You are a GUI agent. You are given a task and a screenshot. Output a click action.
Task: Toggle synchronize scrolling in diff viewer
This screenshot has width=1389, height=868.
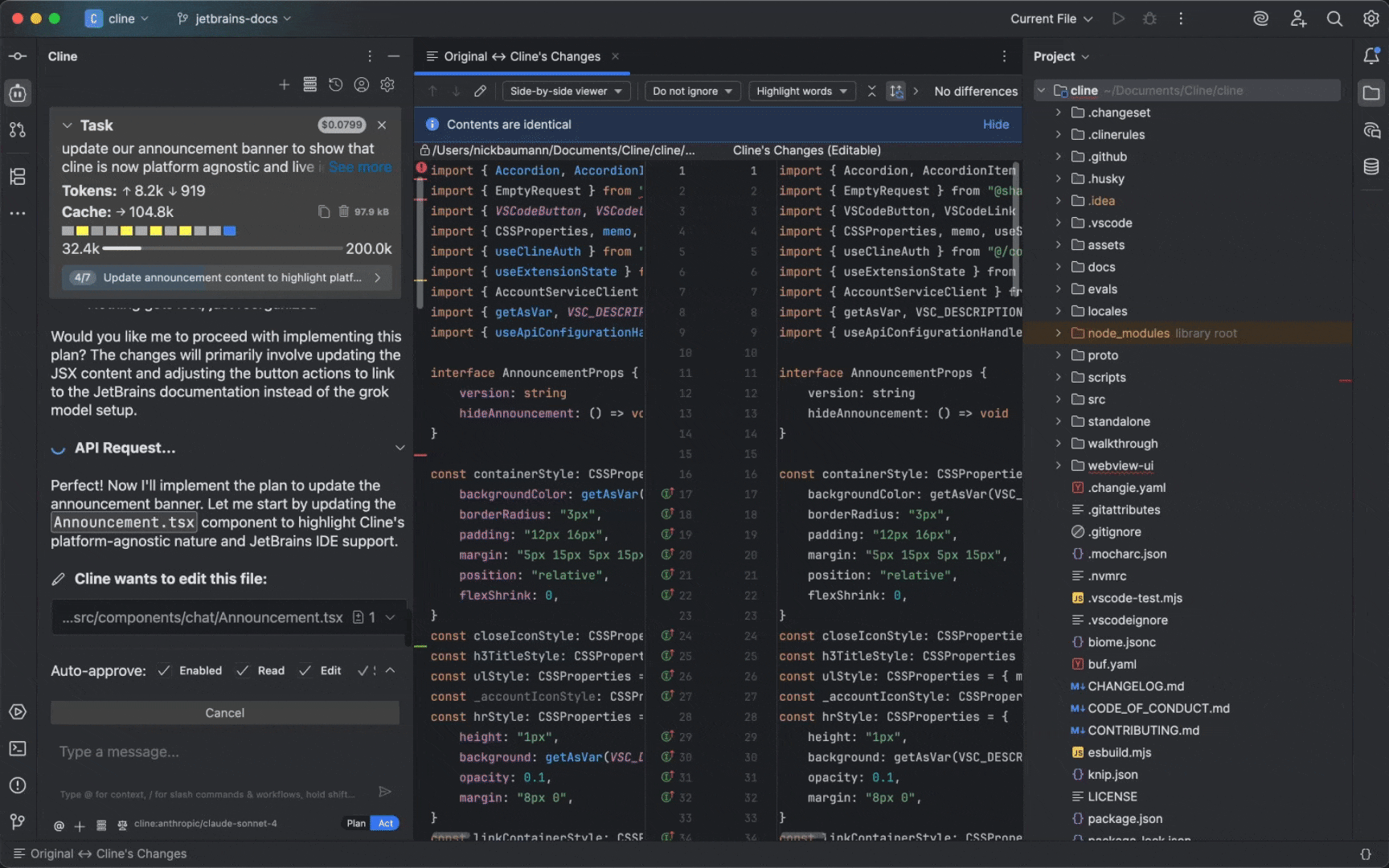point(895,91)
